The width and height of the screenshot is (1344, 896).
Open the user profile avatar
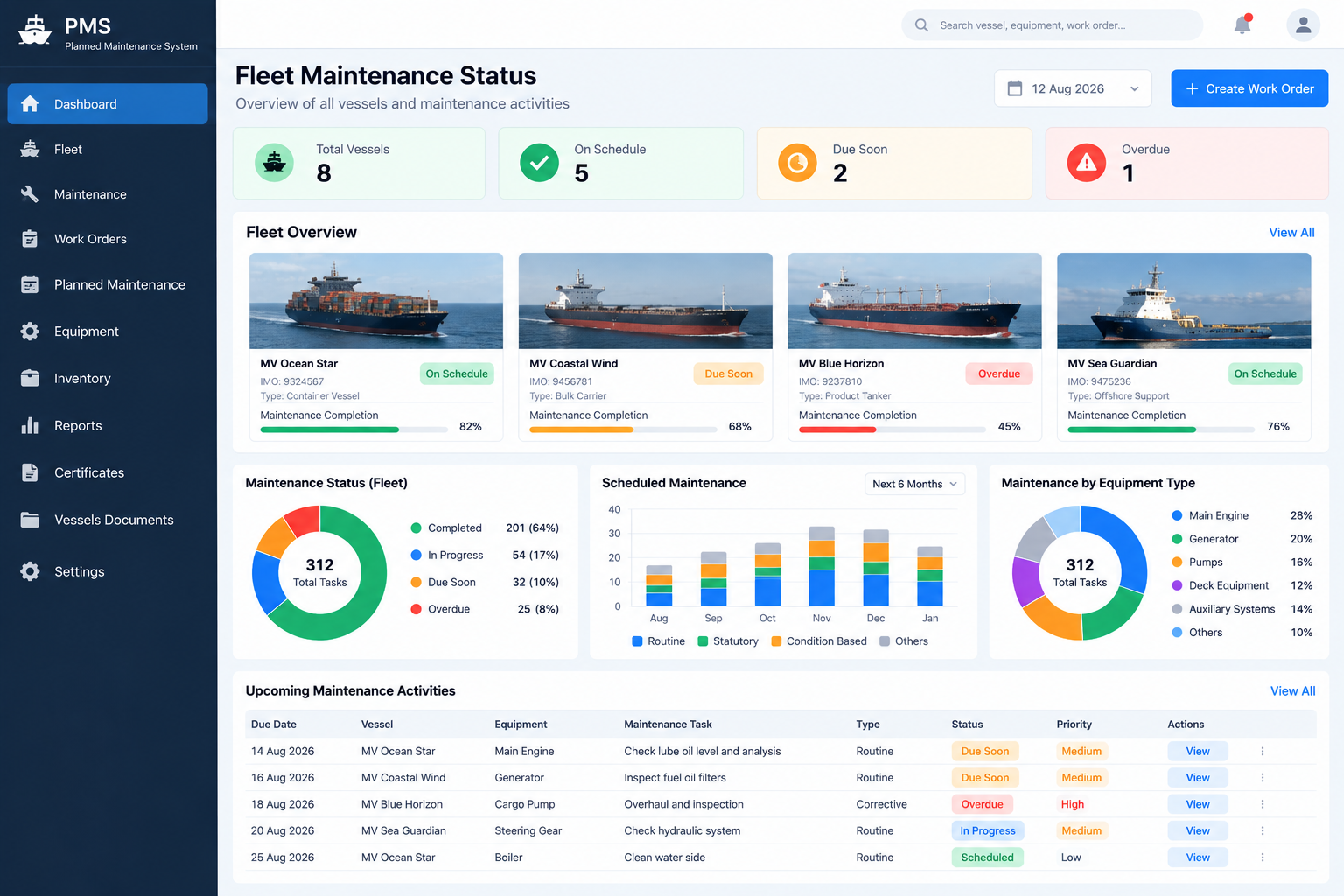pyautogui.click(x=1303, y=25)
